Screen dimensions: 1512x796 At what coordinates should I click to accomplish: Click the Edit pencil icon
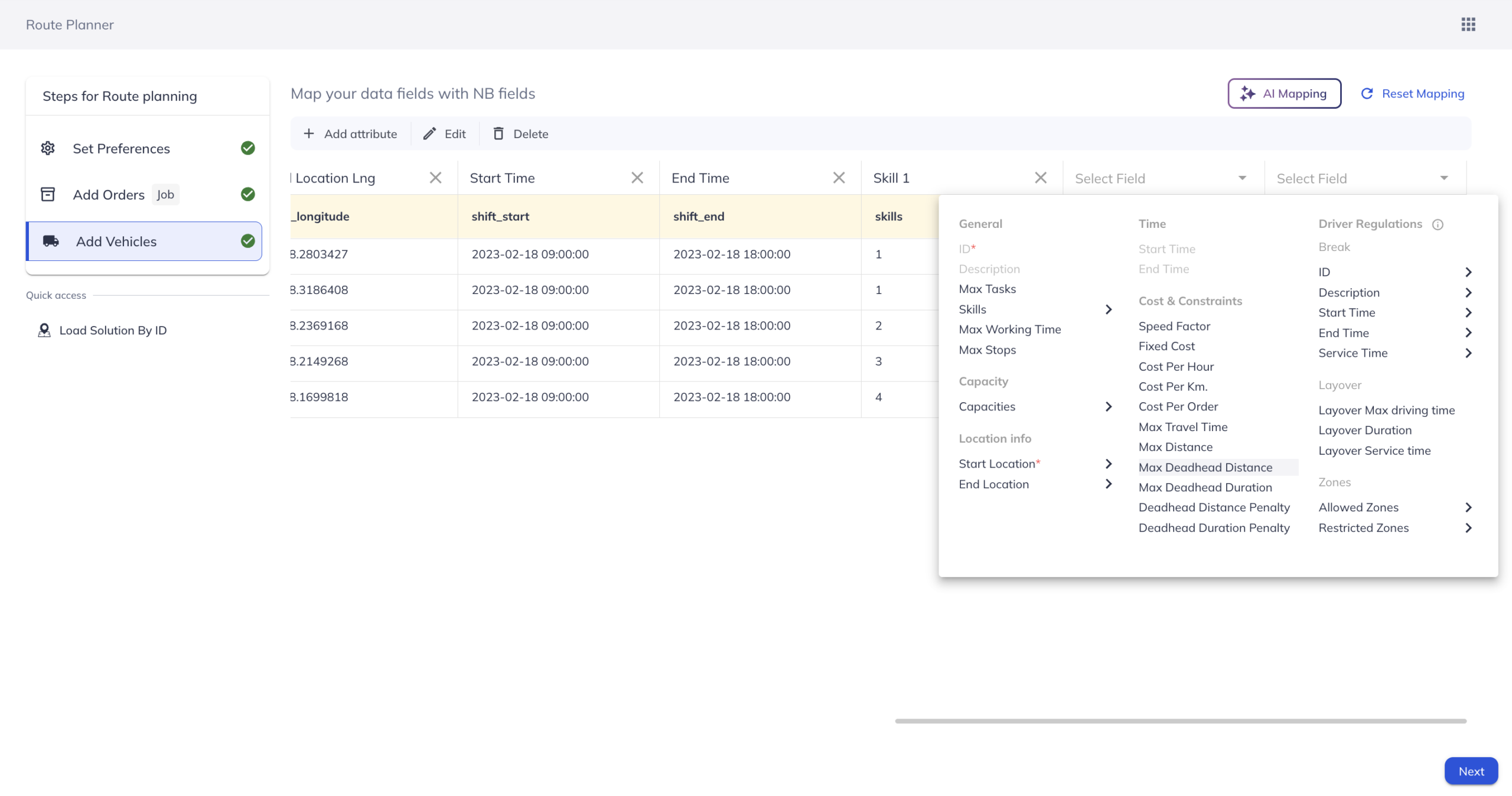[429, 134]
